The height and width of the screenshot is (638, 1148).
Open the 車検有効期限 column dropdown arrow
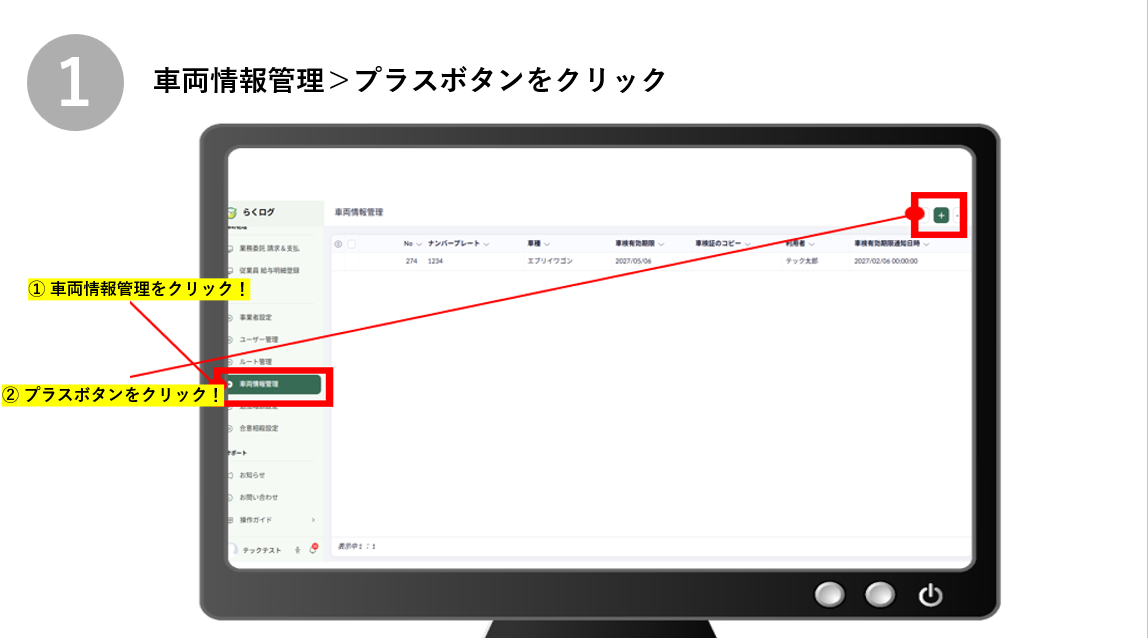click(x=660, y=244)
